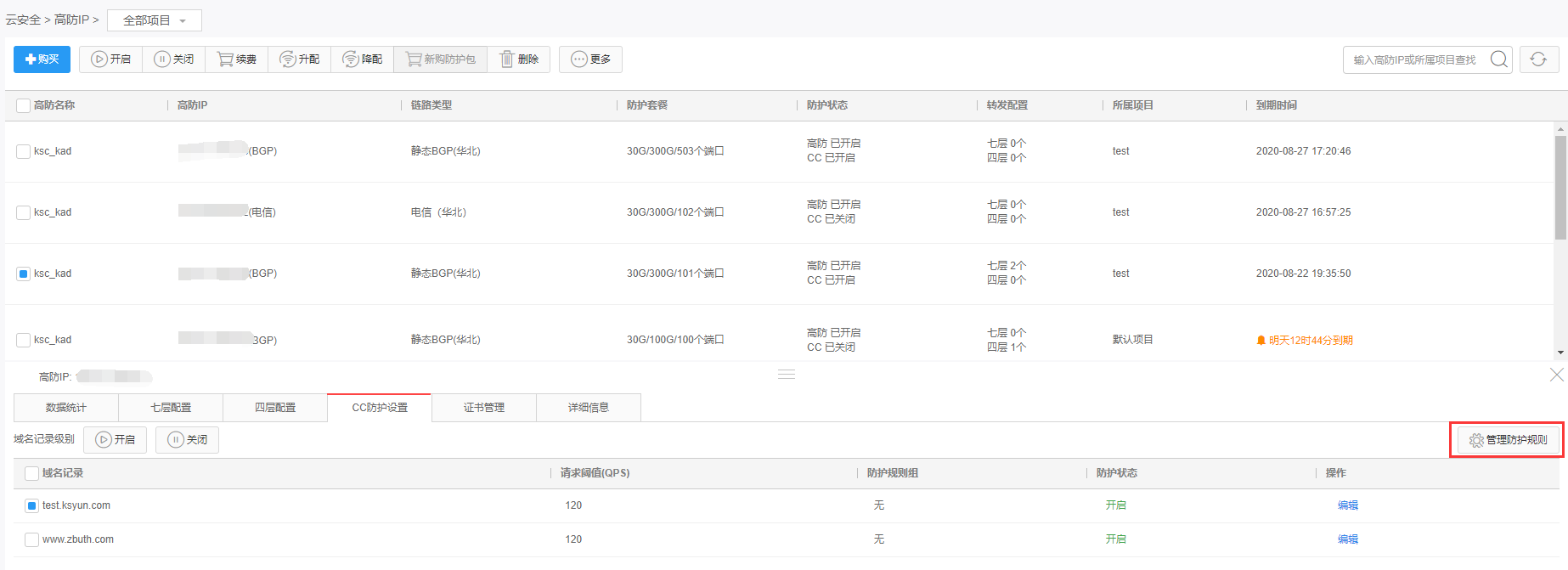
Task: Close the detail panel with X icon
Action: pos(1557,375)
